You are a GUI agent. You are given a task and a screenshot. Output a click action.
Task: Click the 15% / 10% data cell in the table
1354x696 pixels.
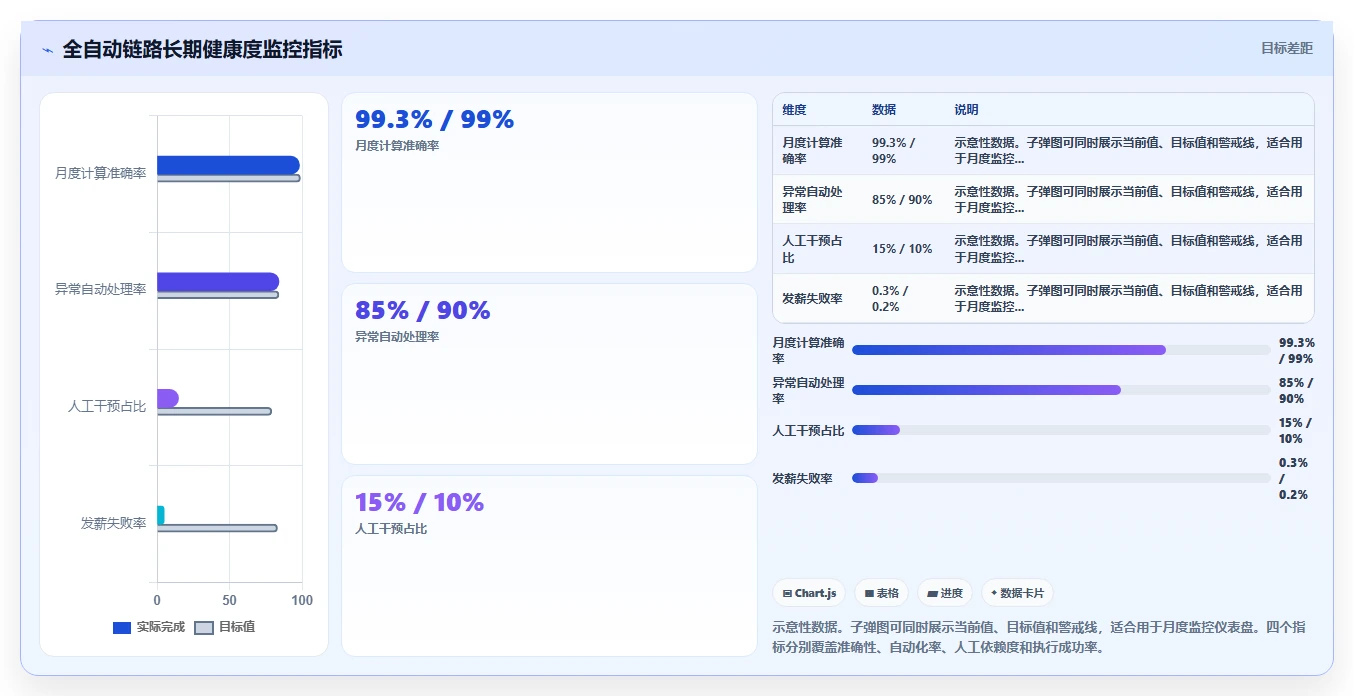click(x=902, y=249)
